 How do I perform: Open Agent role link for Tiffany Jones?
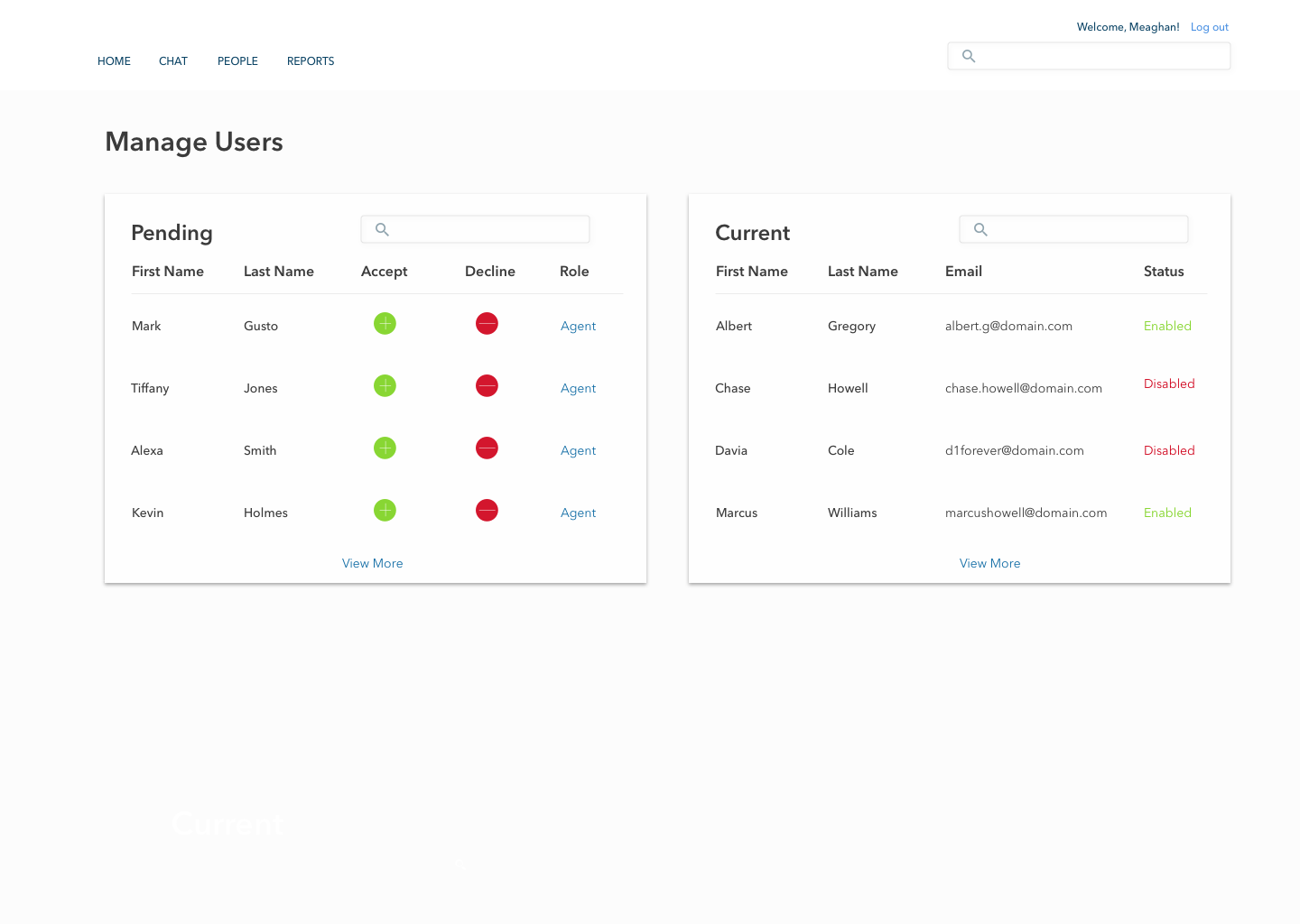click(578, 388)
